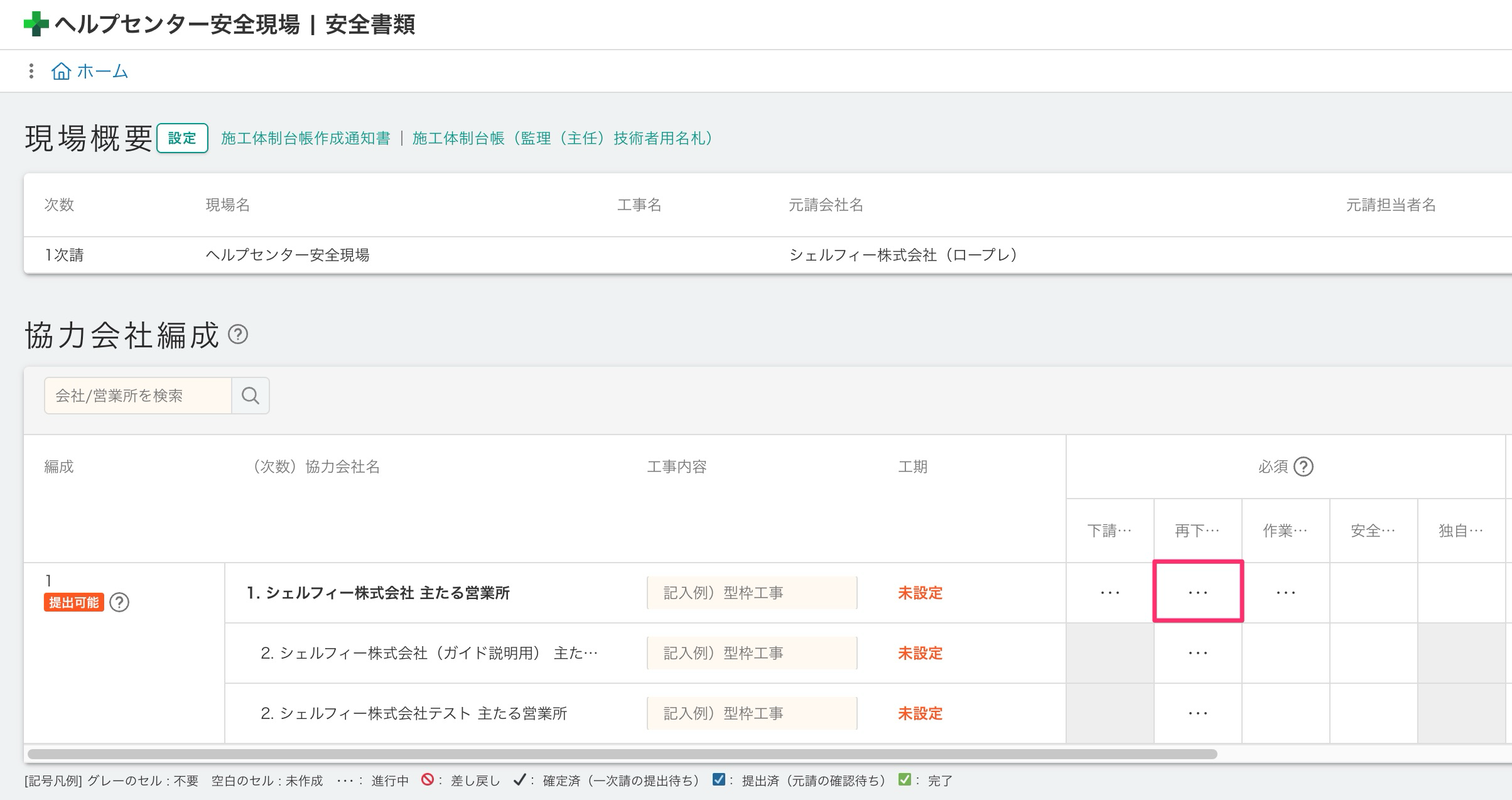Open the 設定 button for site overview
The width and height of the screenshot is (1512, 800).
182,138
